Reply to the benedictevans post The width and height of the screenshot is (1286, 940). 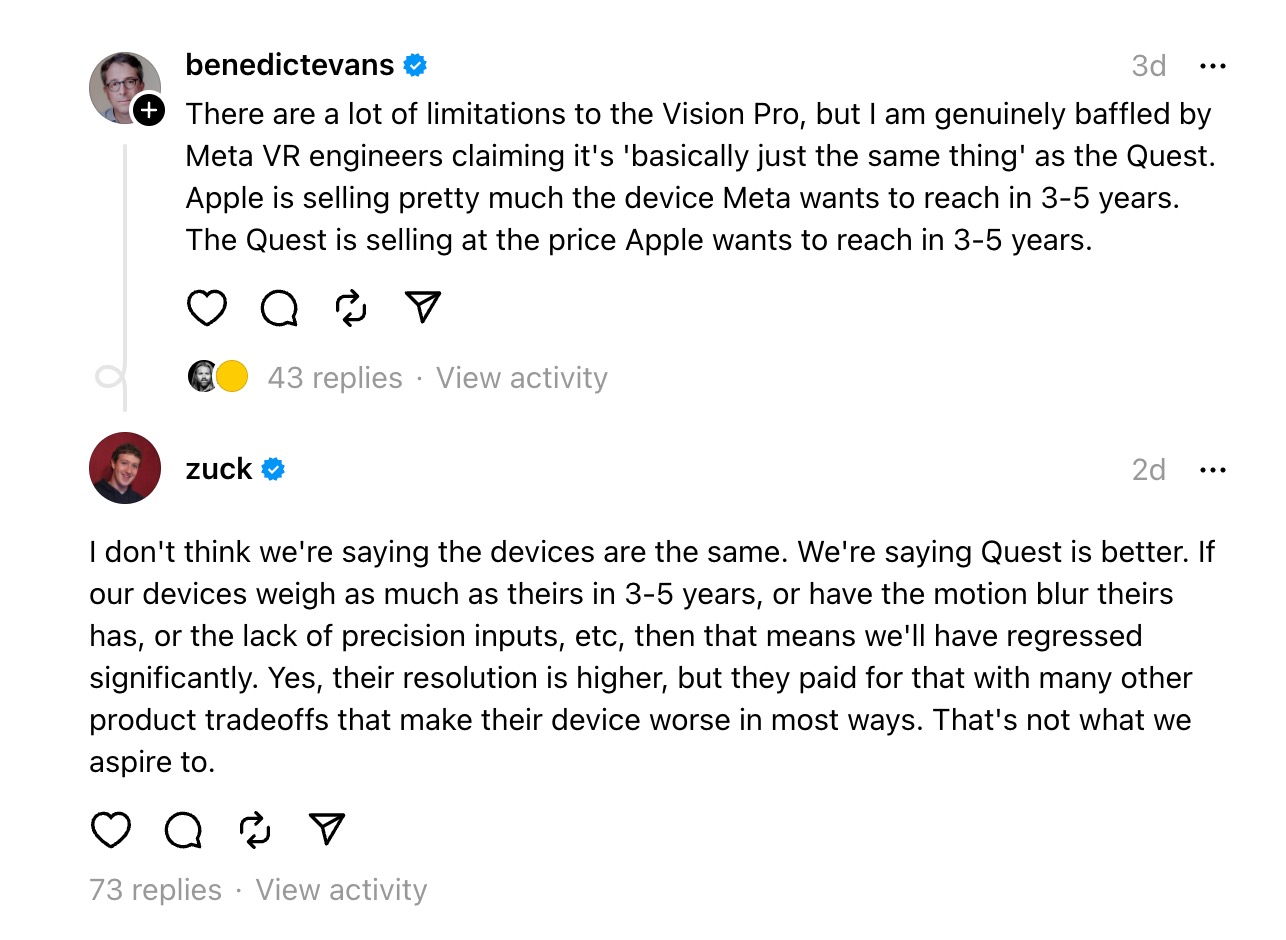pos(279,308)
